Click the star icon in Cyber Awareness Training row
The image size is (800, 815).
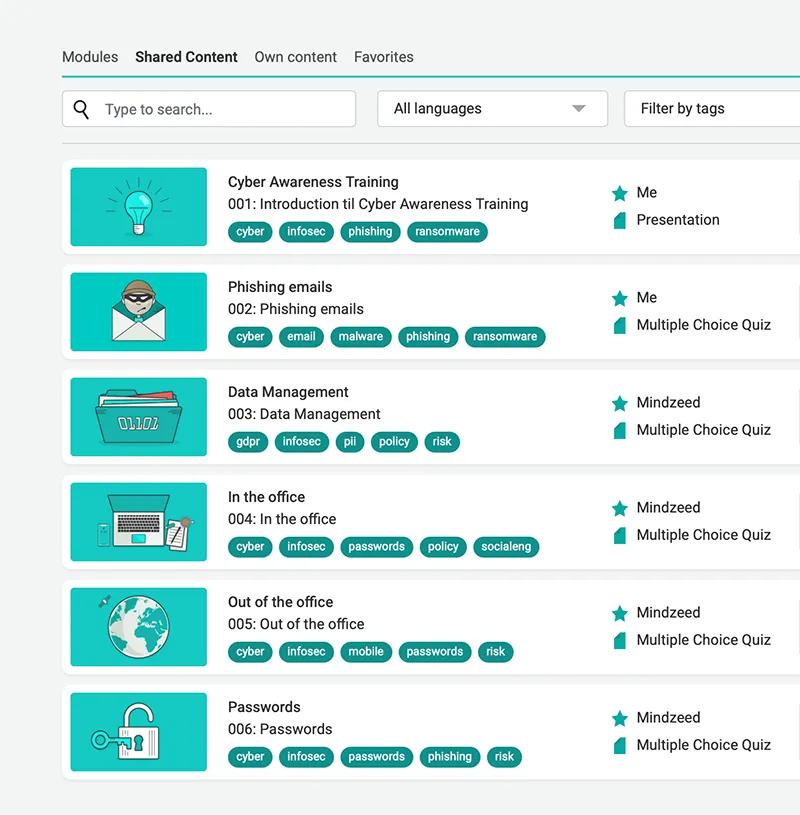[620, 193]
